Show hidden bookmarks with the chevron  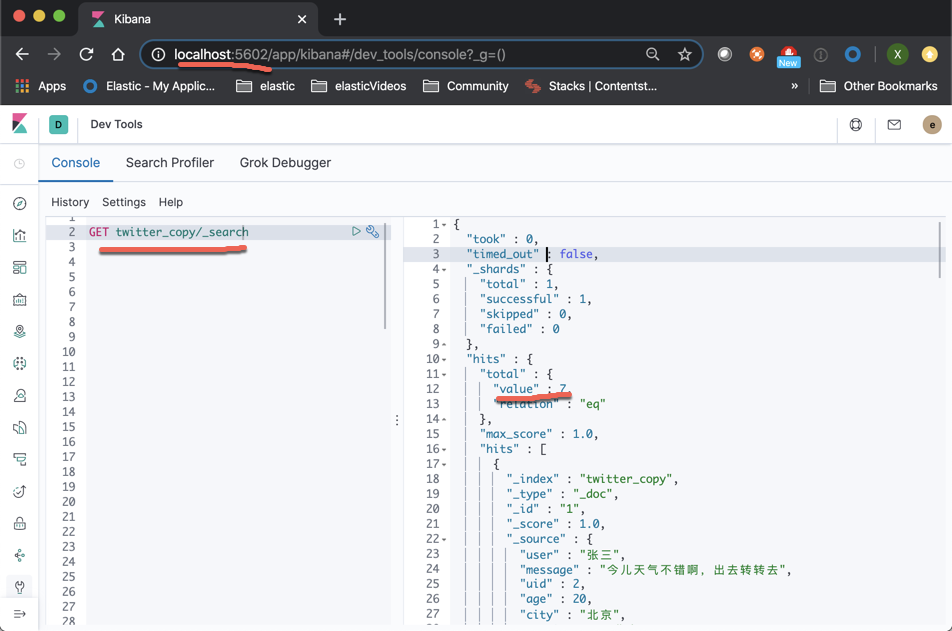point(794,86)
